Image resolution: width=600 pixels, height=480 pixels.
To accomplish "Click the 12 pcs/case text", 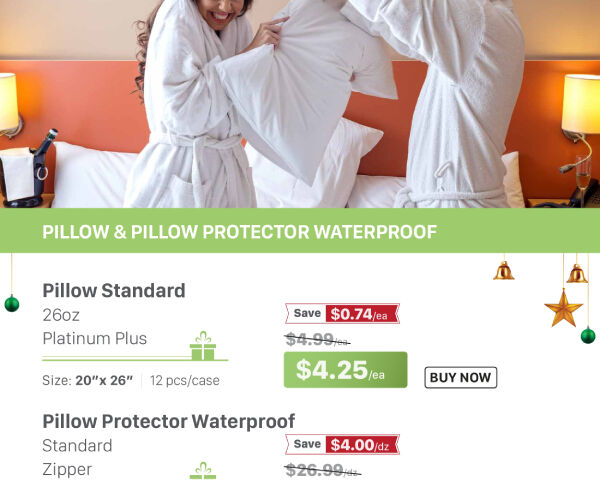I will 185,380.
